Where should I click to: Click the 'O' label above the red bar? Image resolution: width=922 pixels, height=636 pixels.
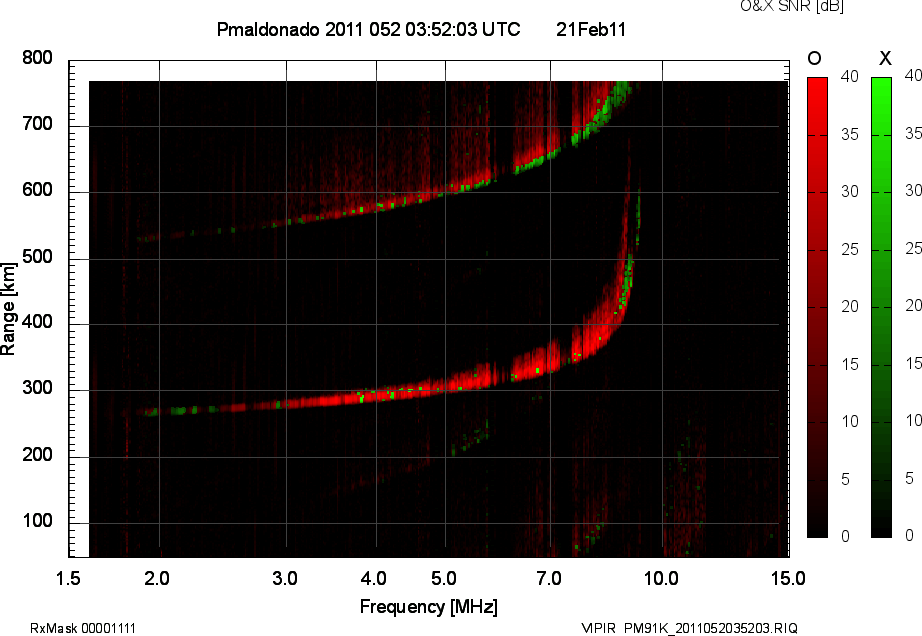[814, 58]
